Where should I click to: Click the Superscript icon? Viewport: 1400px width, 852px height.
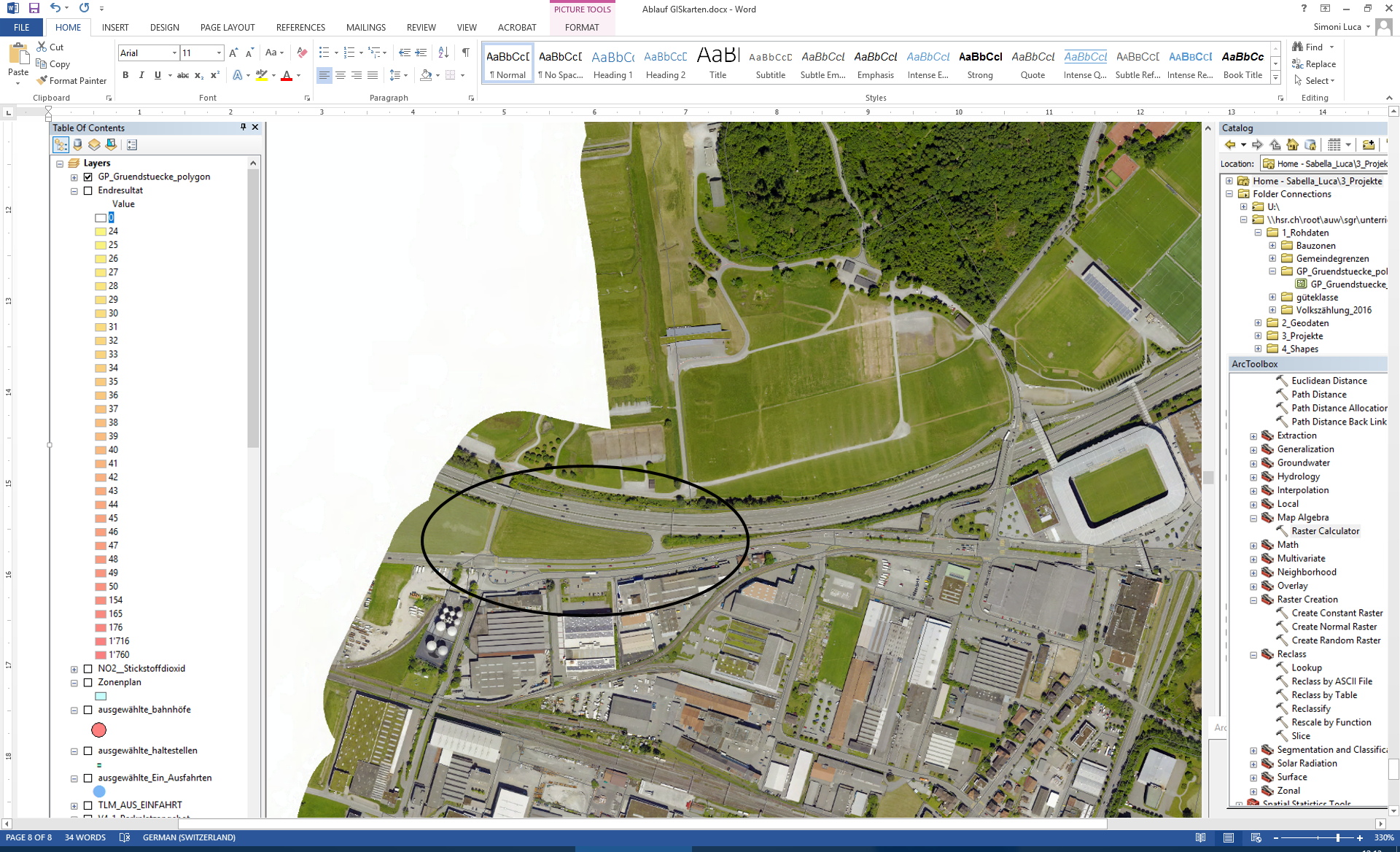pyautogui.click(x=215, y=75)
